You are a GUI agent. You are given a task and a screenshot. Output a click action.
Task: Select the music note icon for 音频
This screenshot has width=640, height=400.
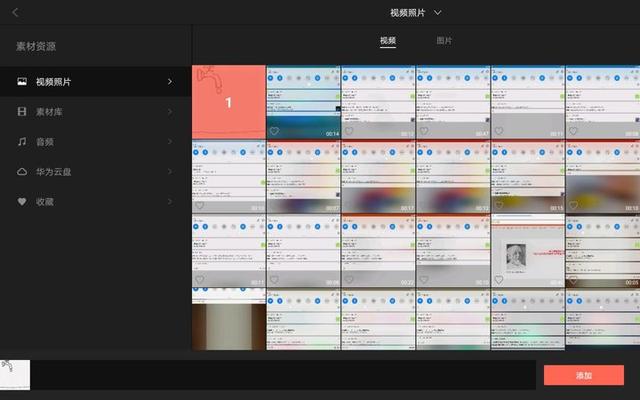[21, 142]
